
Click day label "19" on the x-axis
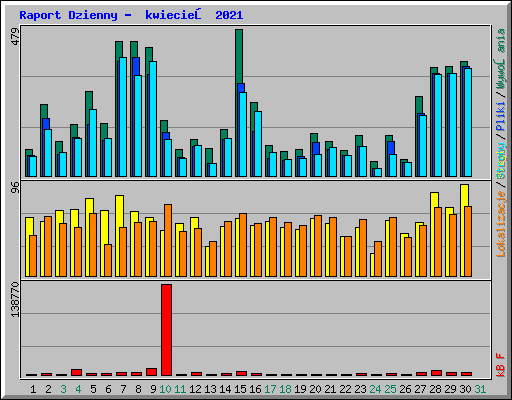click(300, 389)
